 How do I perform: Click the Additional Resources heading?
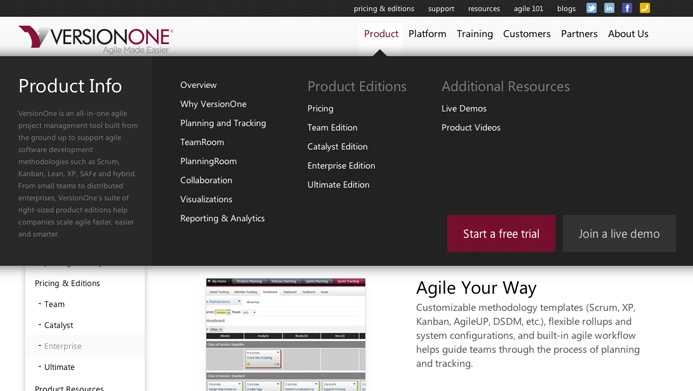point(506,87)
